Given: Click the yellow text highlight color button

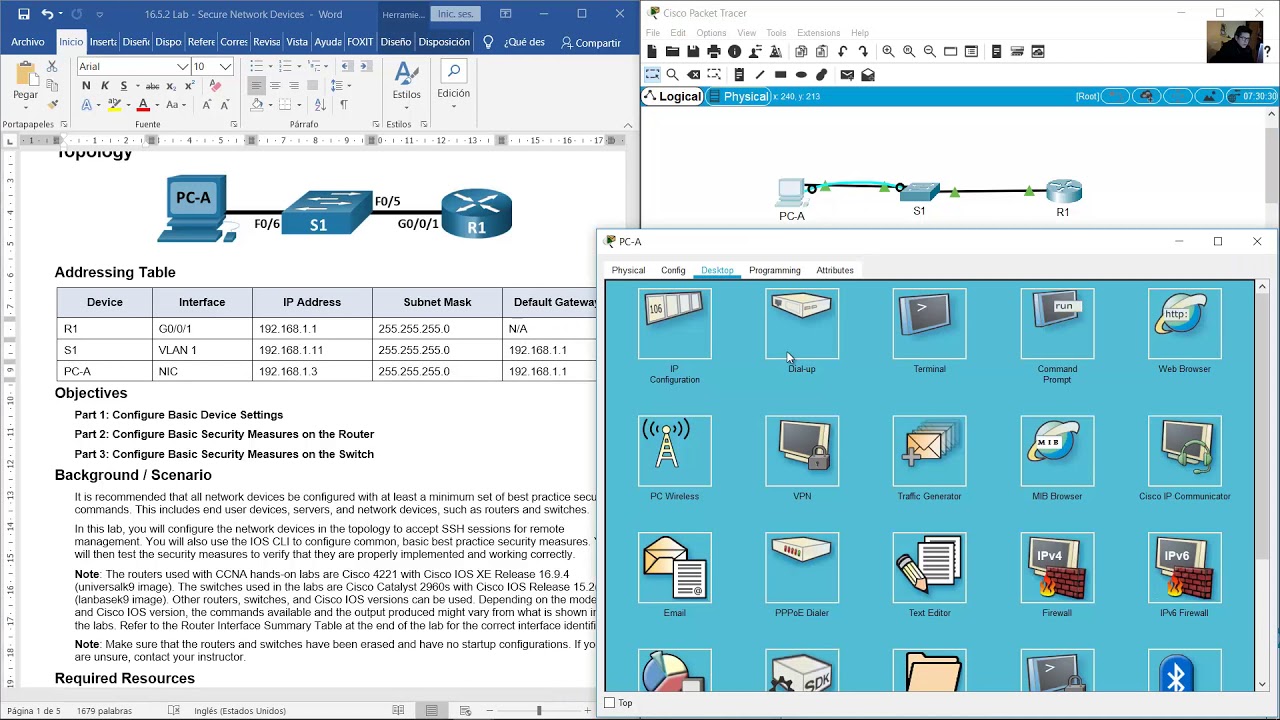Looking at the screenshot, I should pos(115,105).
